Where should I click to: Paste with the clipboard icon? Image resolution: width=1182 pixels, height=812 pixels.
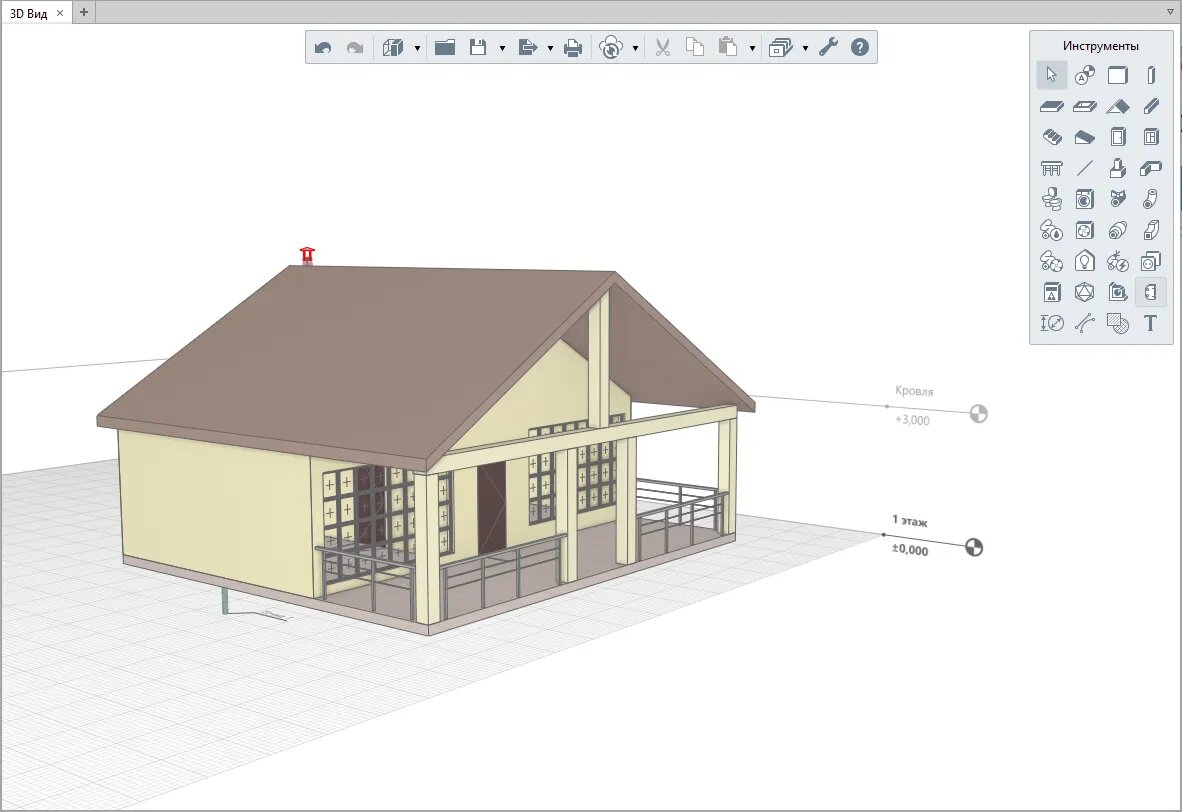tap(727, 47)
